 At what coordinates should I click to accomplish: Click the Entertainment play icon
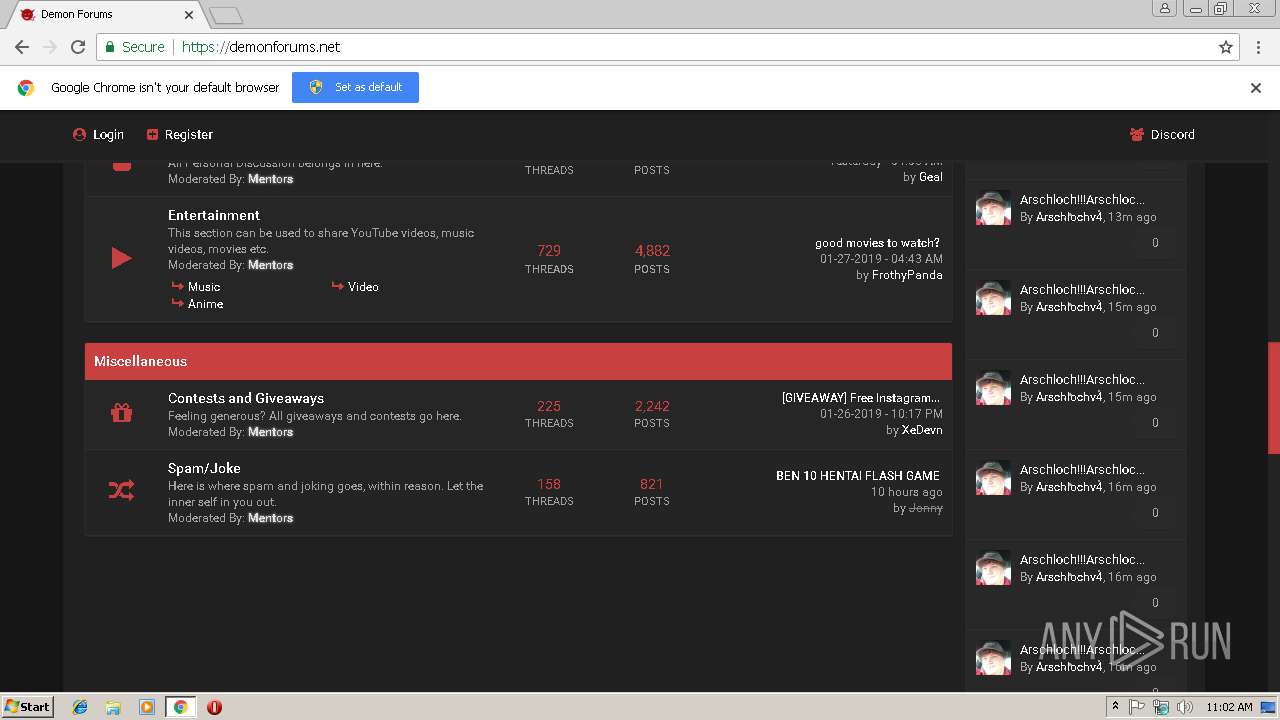(x=121, y=258)
